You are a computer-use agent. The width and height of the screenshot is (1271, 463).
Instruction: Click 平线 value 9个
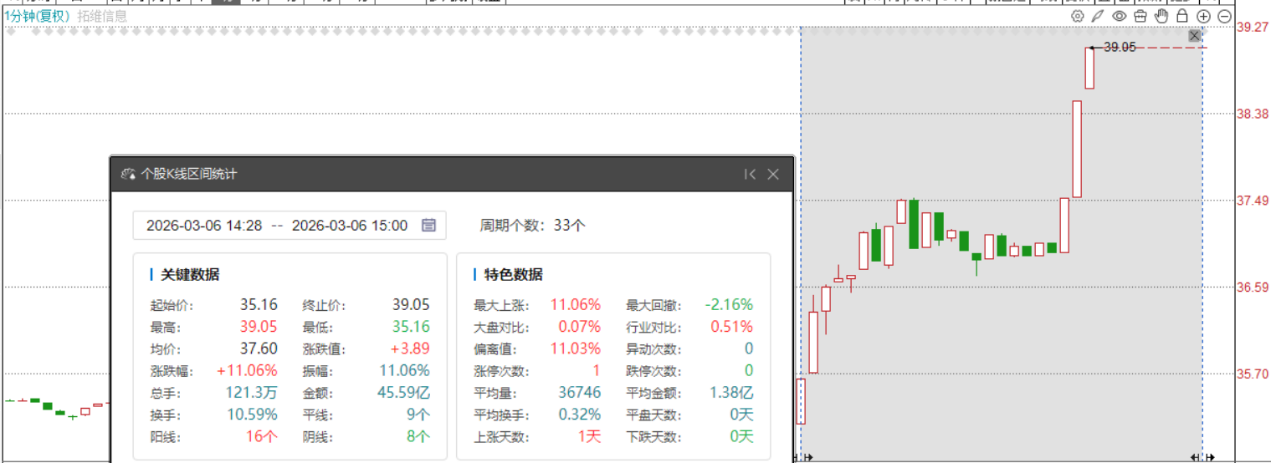[419, 414]
